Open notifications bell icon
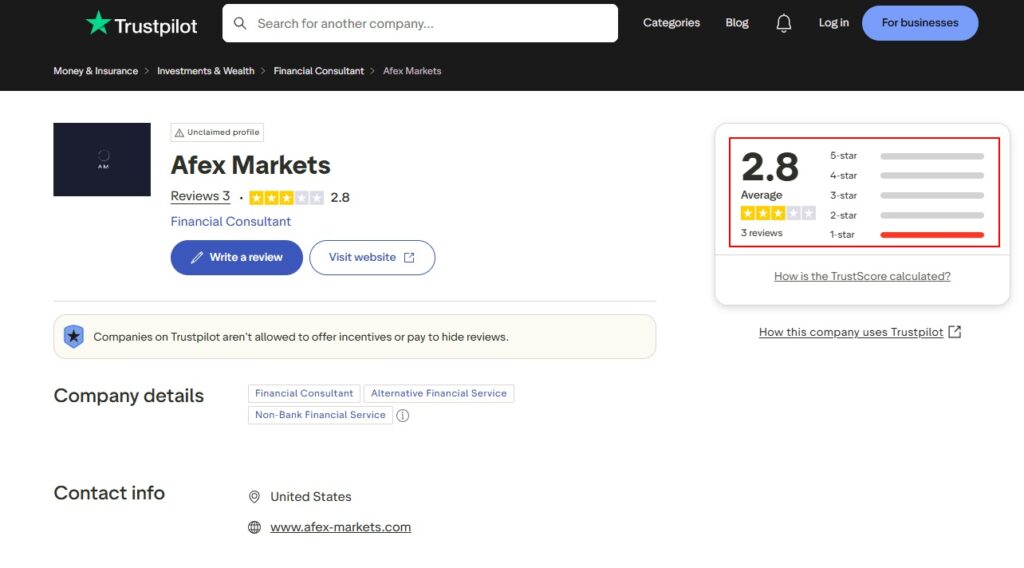The width and height of the screenshot is (1024, 568). [784, 23]
